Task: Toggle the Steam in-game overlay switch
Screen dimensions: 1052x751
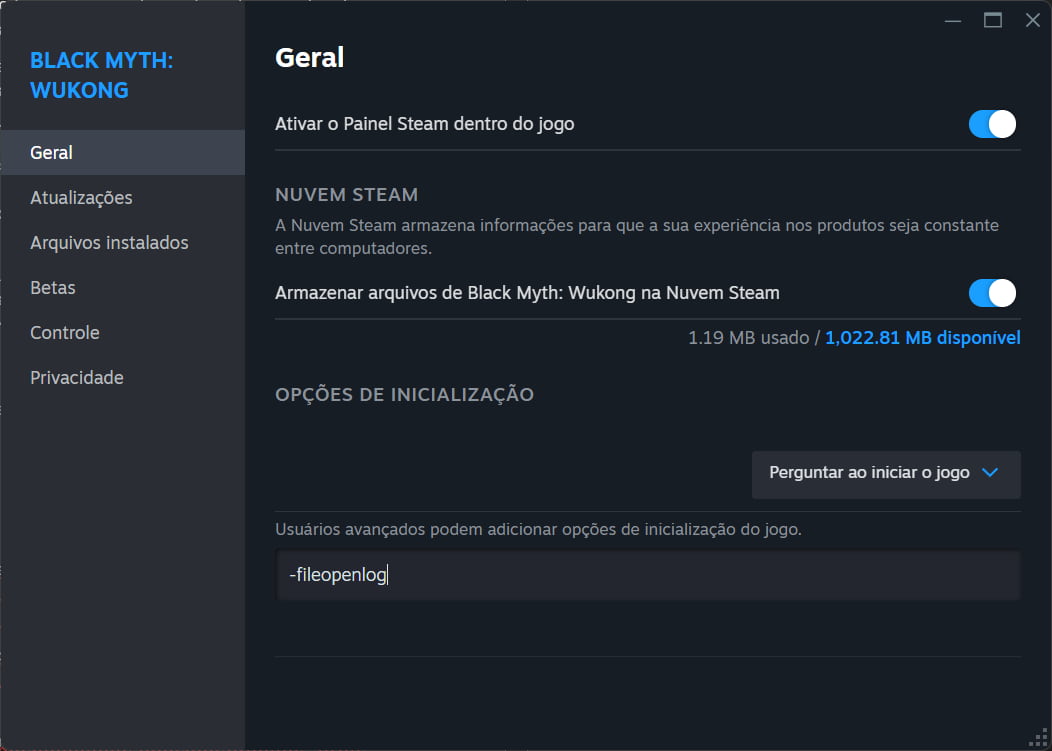Action: tap(992, 124)
